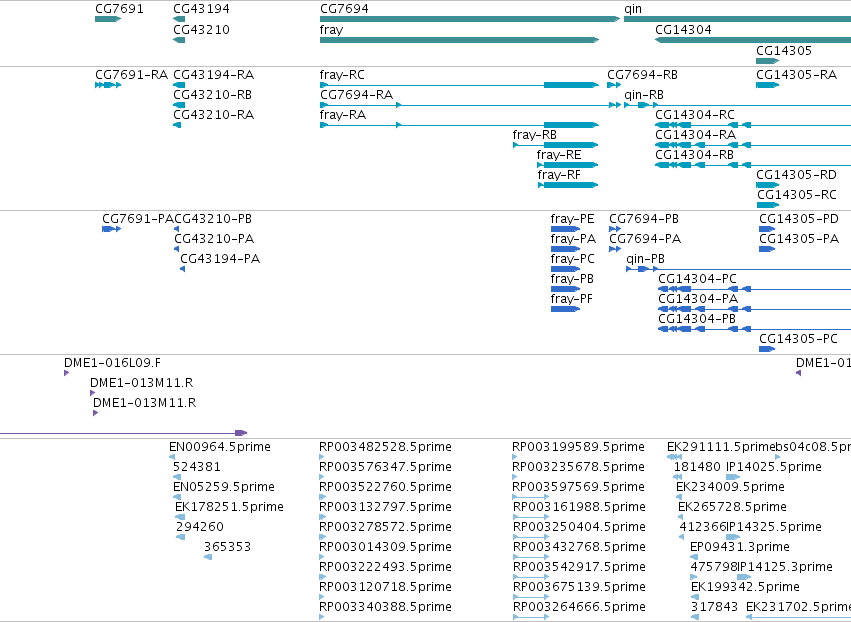851x622 pixels.
Task: Select the fray gene label
Action: click(331, 30)
